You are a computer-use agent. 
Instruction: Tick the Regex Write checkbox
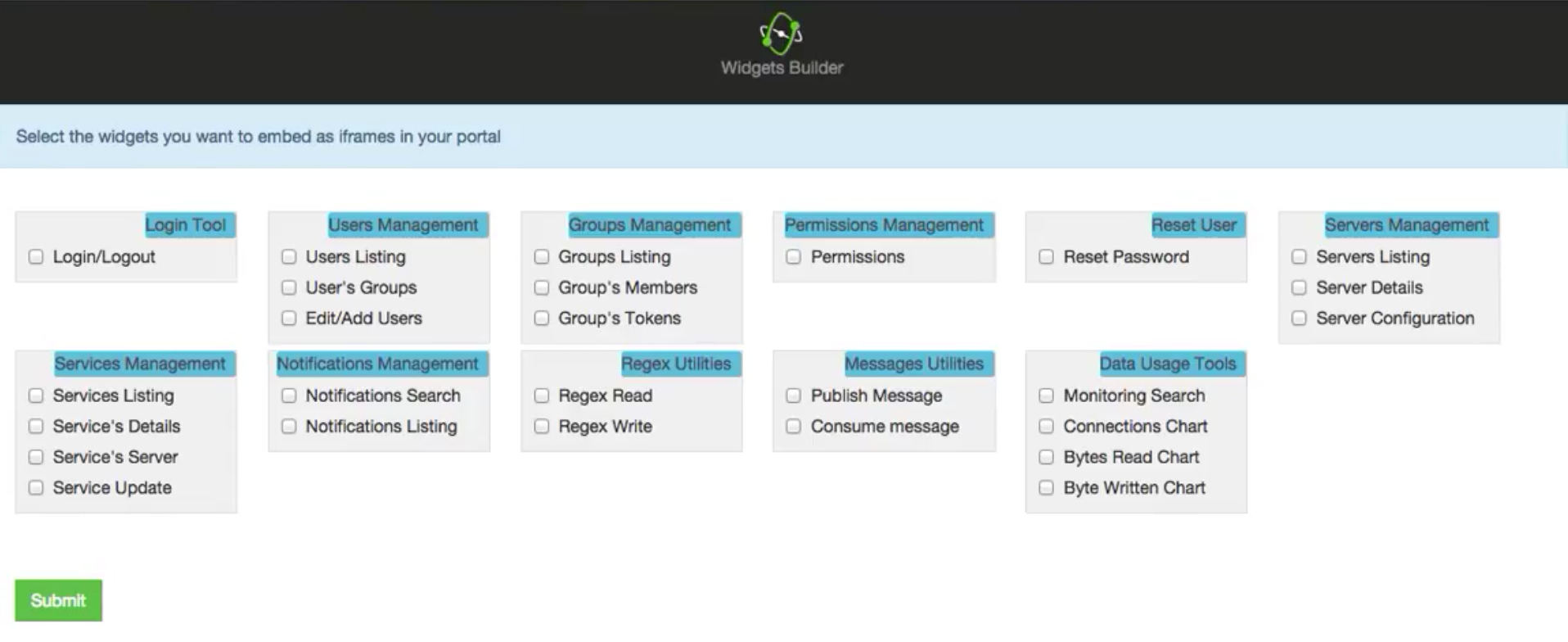pyautogui.click(x=542, y=426)
